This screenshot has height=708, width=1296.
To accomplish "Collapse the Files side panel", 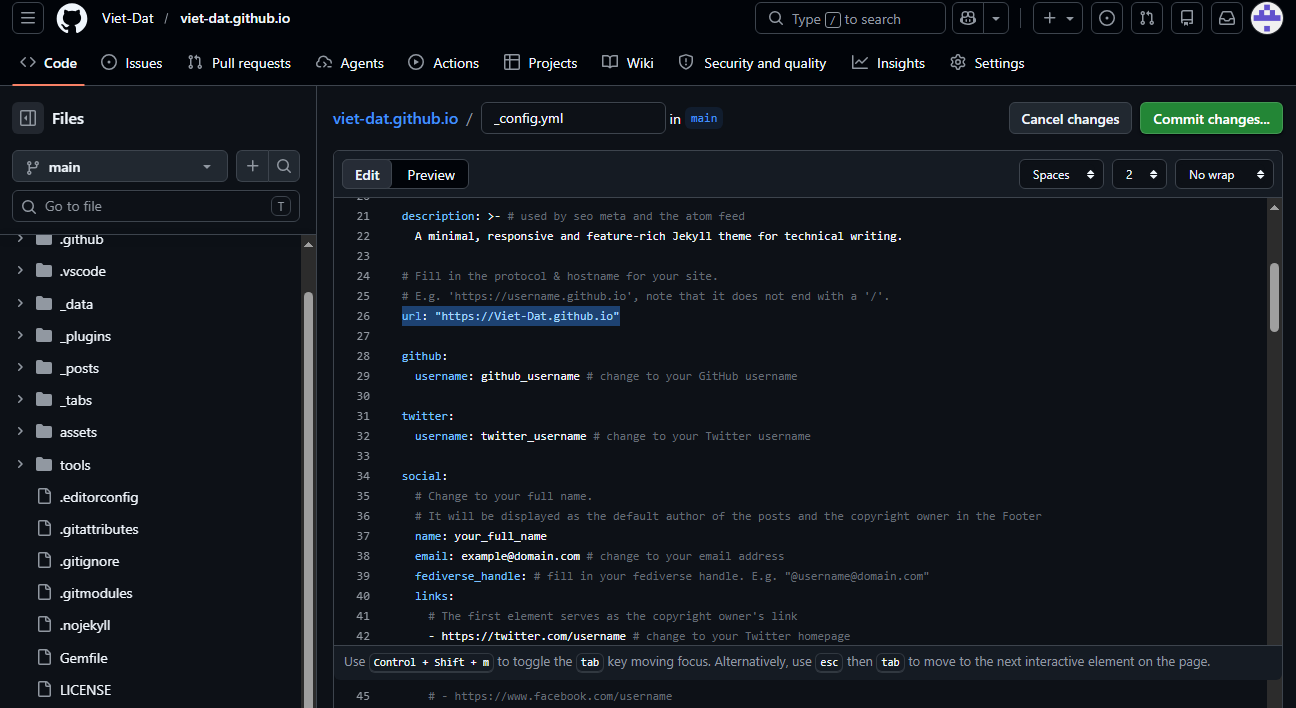I will pos(28,118).
